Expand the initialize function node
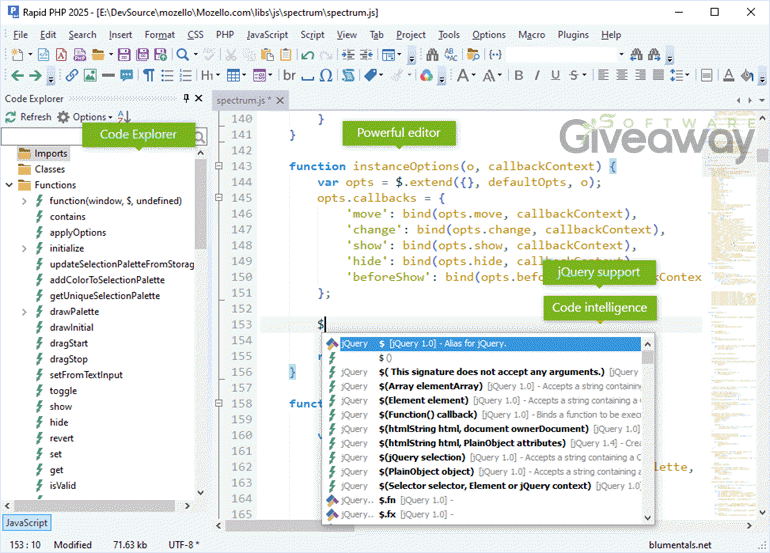The width and height of the screenshot is (770, 553). [24, 249]
